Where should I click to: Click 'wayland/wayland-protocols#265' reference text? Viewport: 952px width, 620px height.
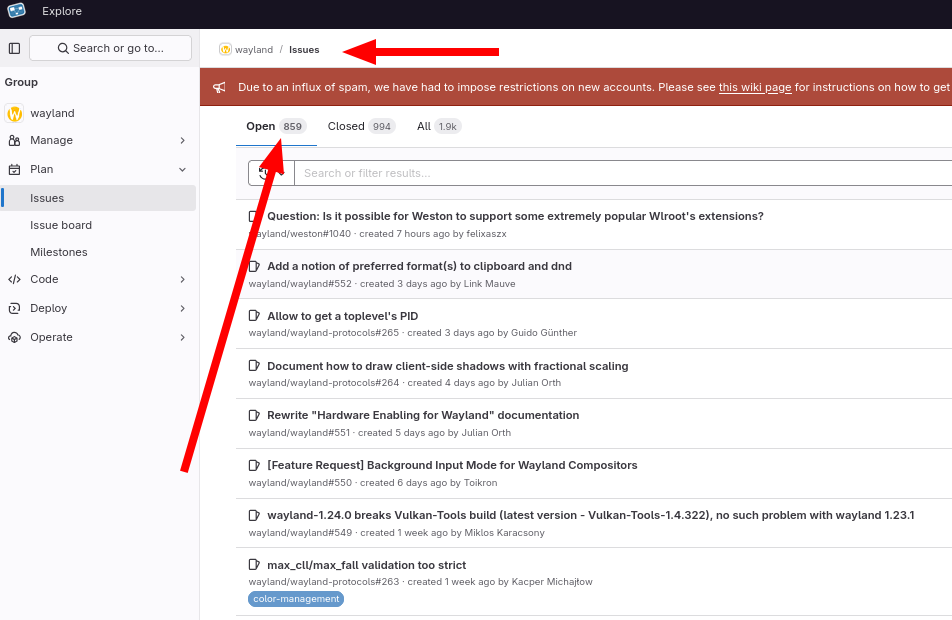click(x=324, y=333)
